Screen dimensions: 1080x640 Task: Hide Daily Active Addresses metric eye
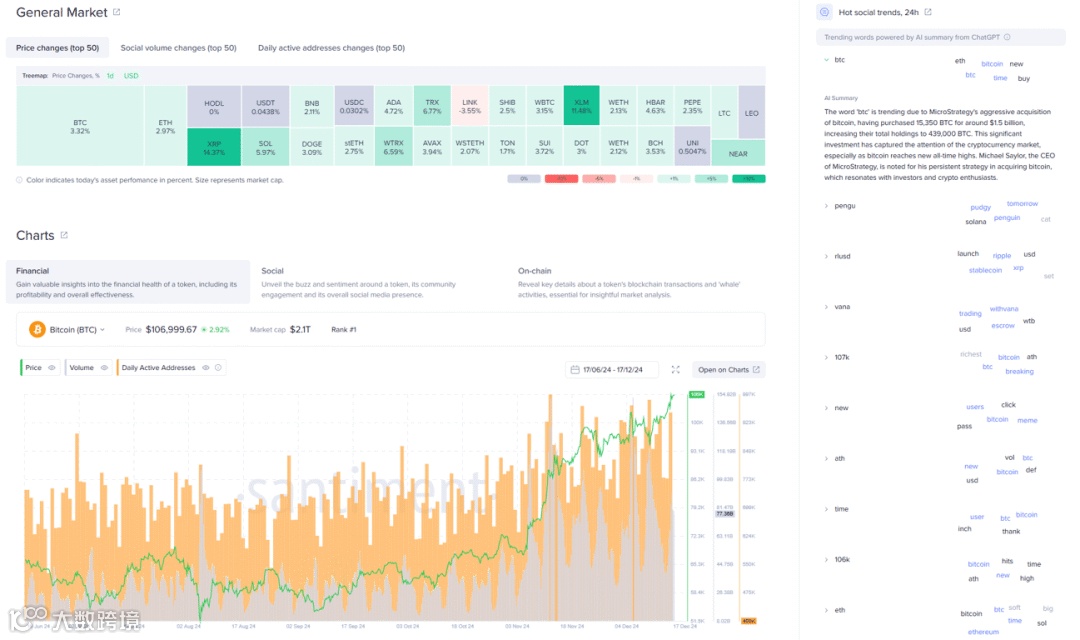tap(205, 368)
